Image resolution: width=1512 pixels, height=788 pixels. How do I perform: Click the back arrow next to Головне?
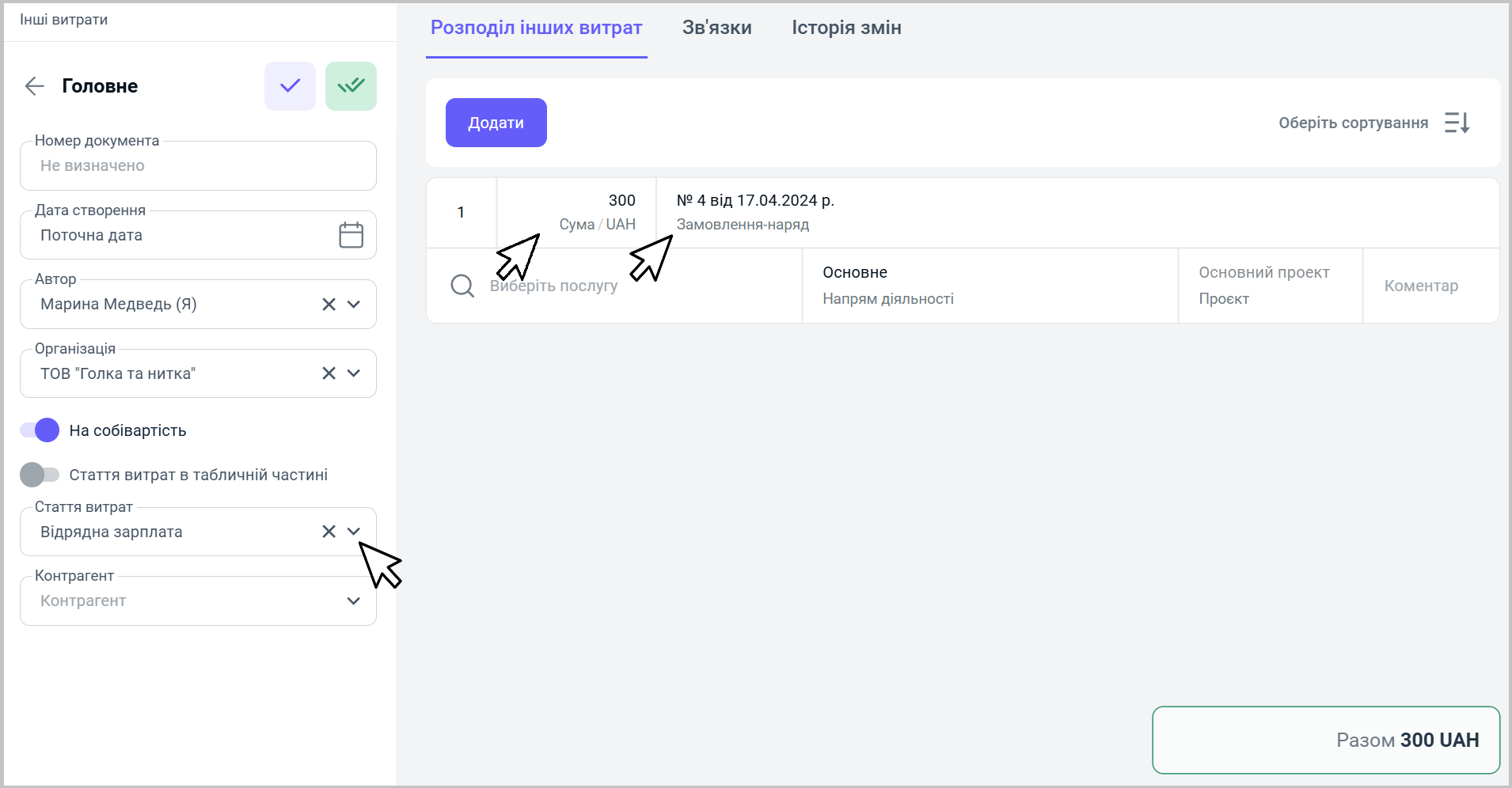(x=35, y=86)
